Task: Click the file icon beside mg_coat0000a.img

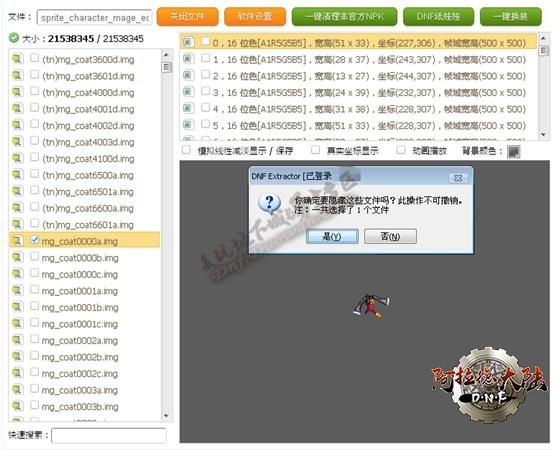Action: pos(17,241)
